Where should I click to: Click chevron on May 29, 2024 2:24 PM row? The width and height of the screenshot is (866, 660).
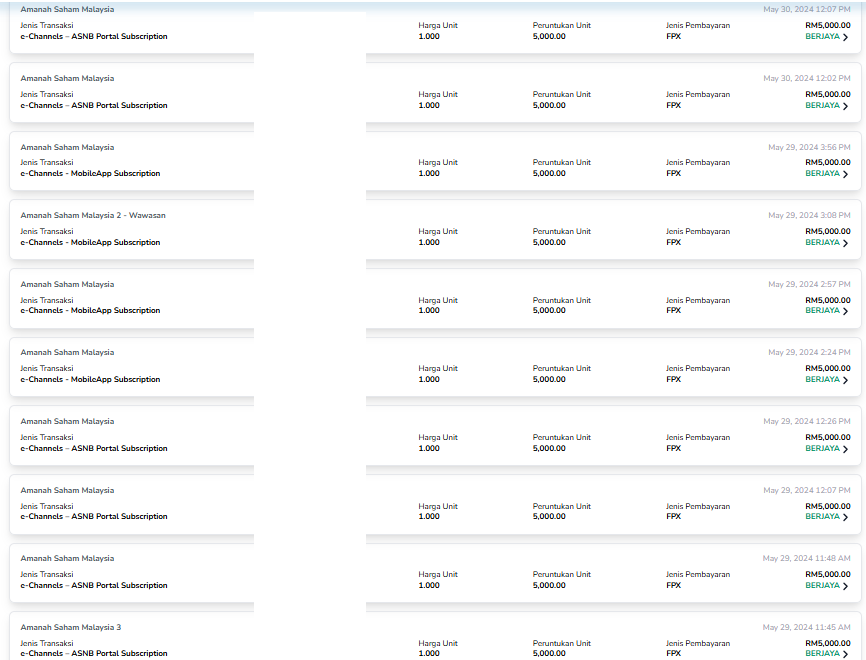(845, 380)
